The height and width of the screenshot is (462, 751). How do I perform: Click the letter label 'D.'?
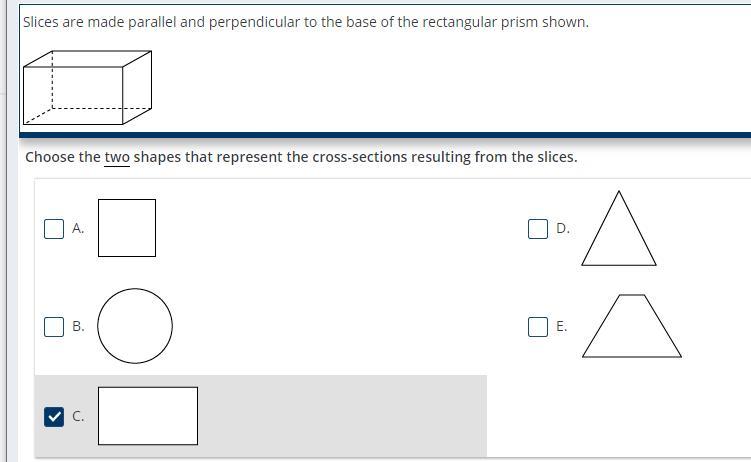click(563, 228)
